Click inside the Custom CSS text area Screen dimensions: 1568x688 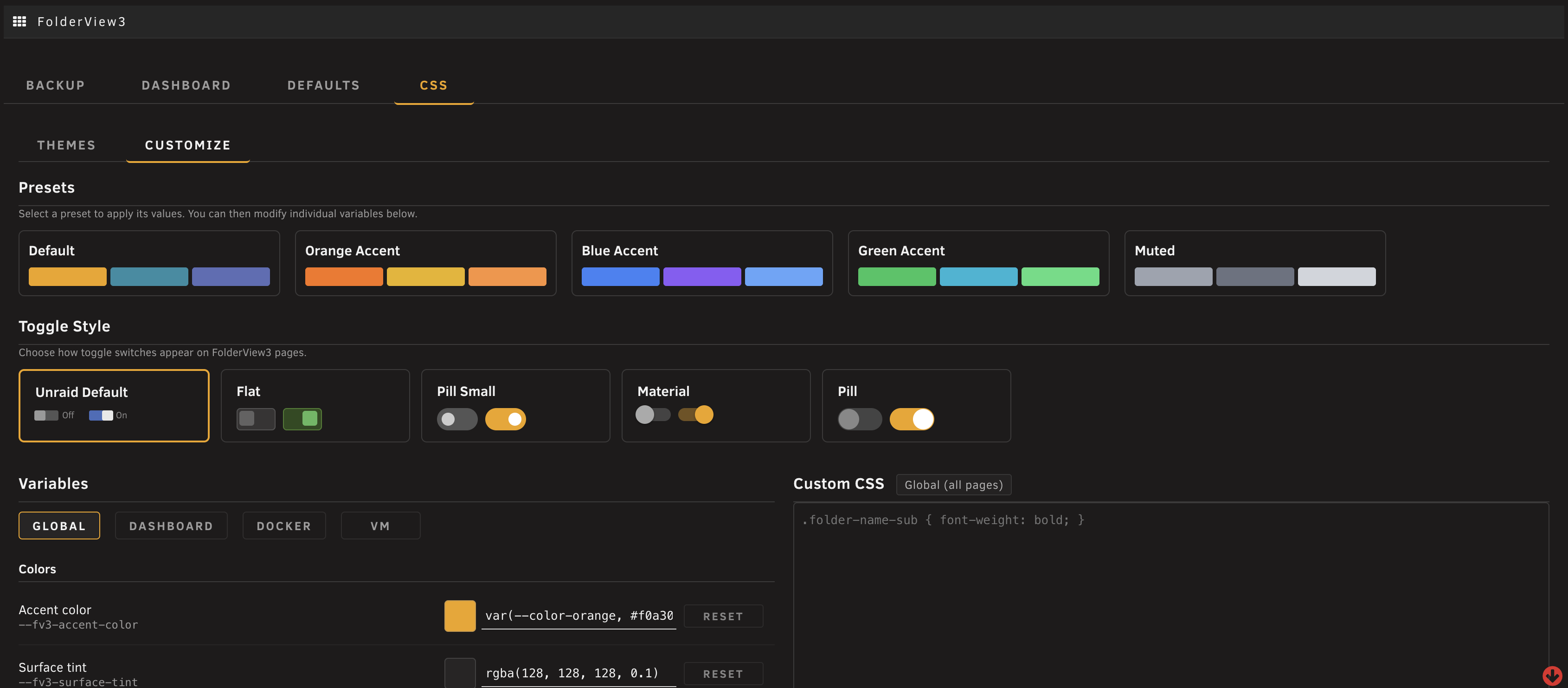(1171, 595)
